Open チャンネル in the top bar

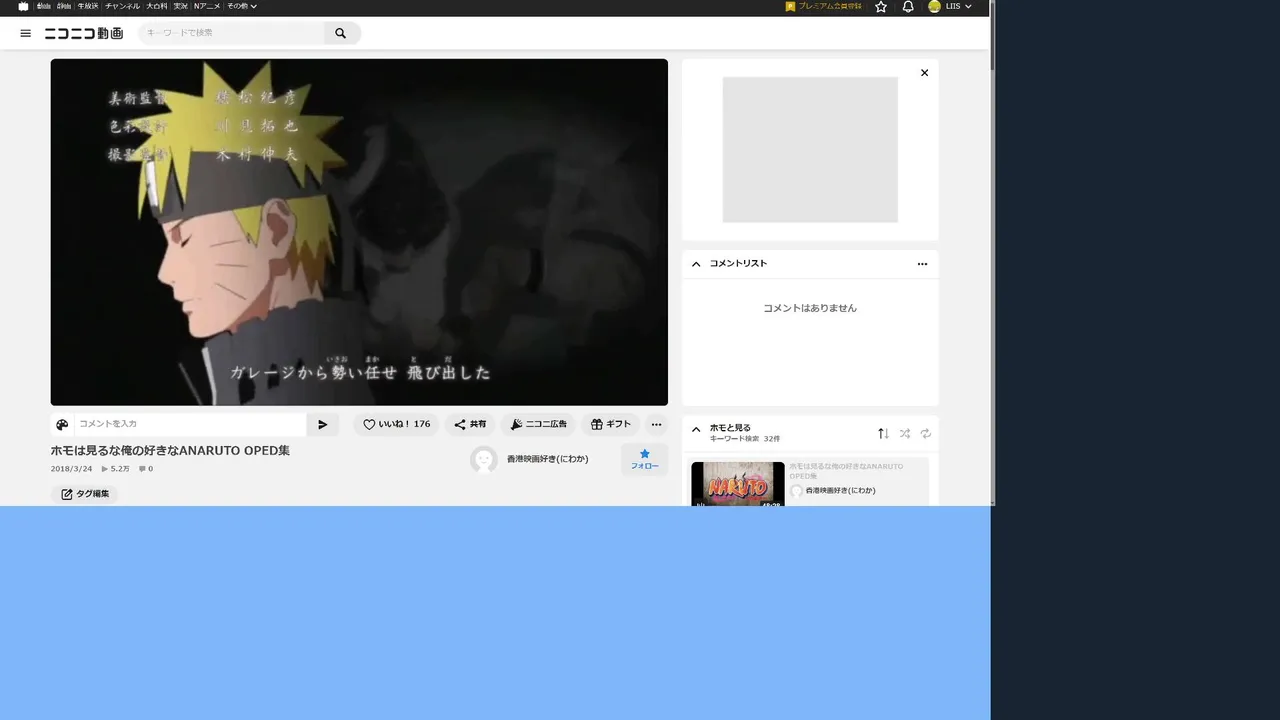click(123, 6)
